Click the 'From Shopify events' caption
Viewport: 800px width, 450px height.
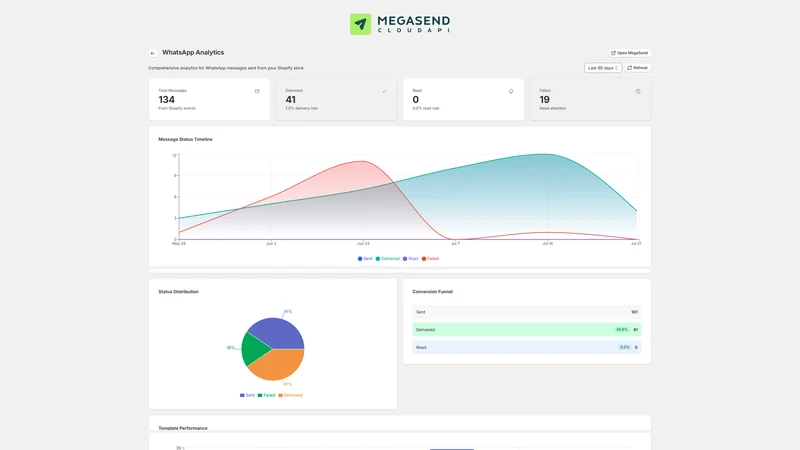point(177,108)
